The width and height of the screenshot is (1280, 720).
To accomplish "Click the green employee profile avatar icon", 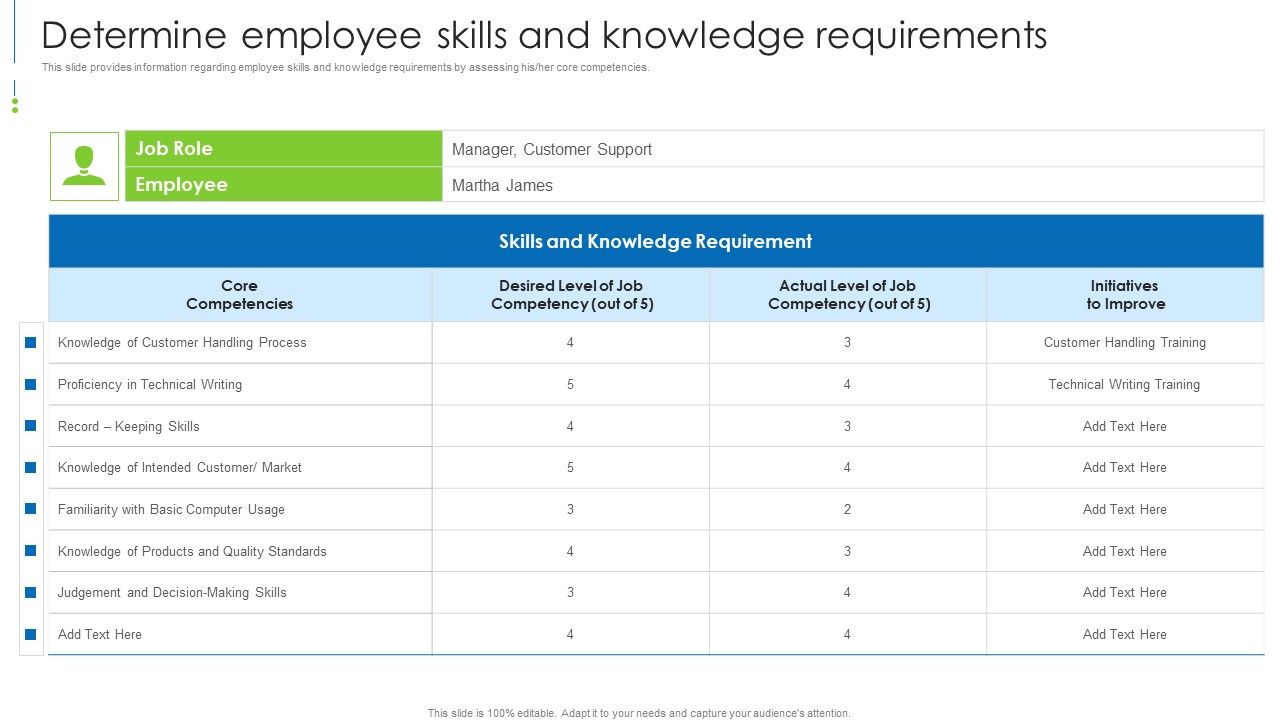I will tap(84, 166).
